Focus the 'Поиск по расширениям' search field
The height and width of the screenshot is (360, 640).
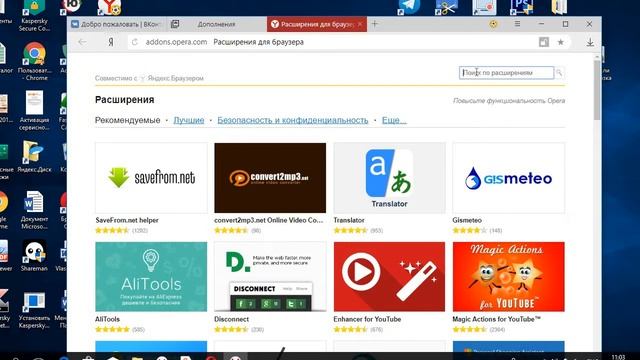pyautogui.click(x=506, y=73)
